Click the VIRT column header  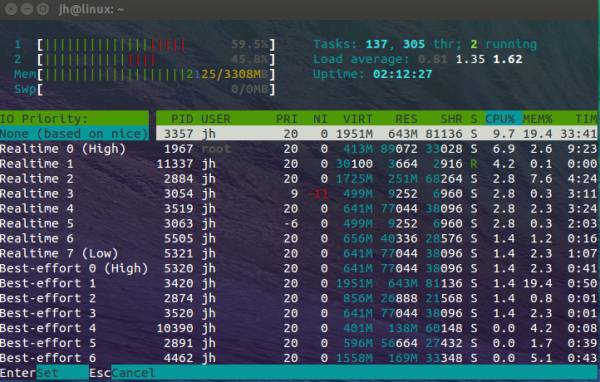pos(357,119)
